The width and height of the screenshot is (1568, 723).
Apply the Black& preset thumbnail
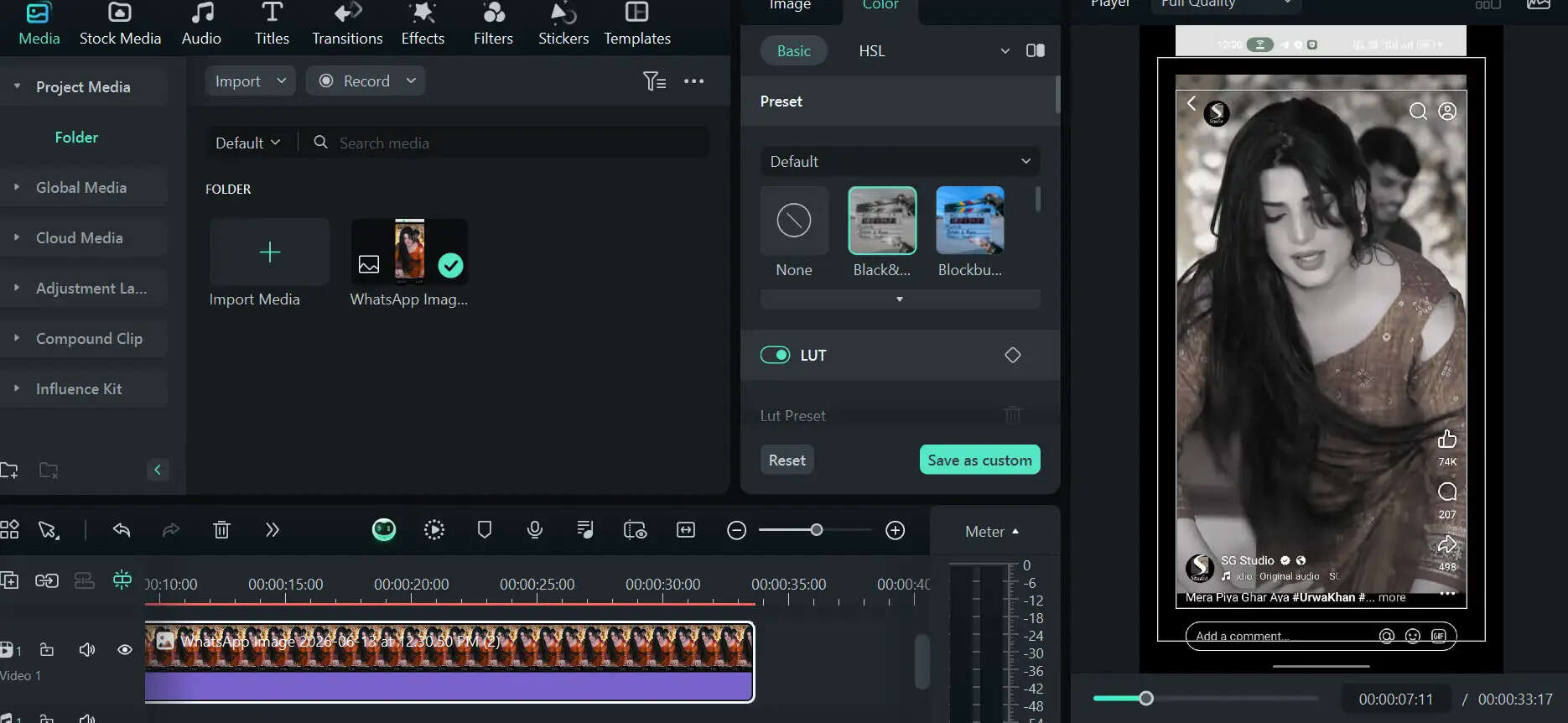pyautogui.click(x=882, y=221)
